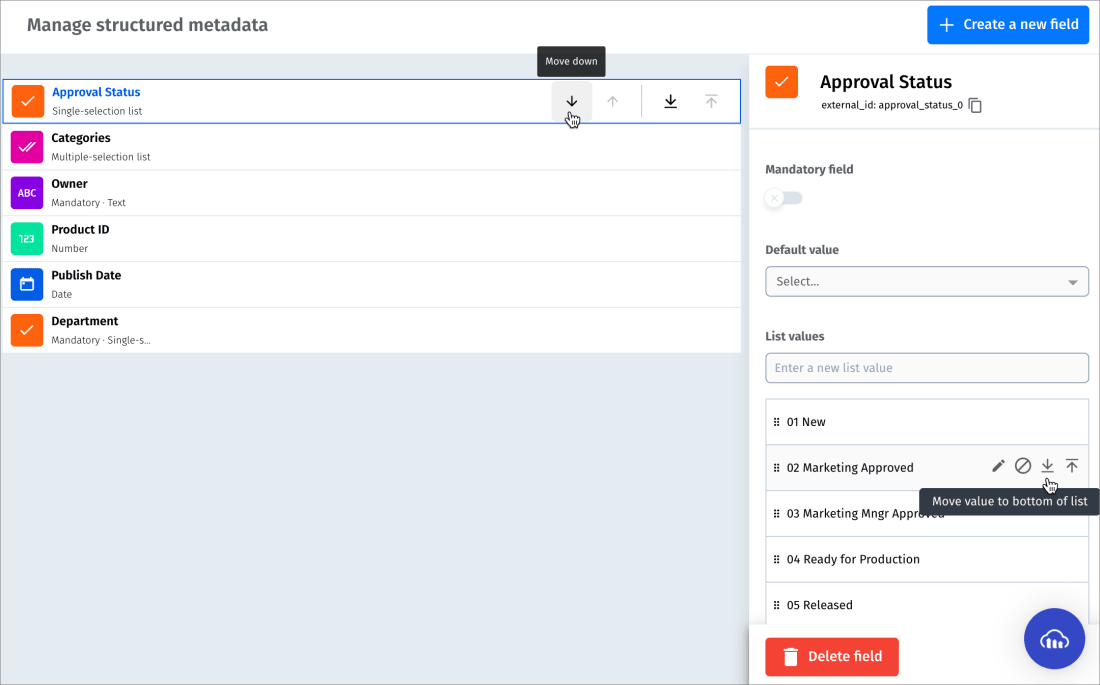The height and width of the screenshot is (685, 1100).
Task: Click the green 123 icon of Product ID
Action: pos(27,239)
